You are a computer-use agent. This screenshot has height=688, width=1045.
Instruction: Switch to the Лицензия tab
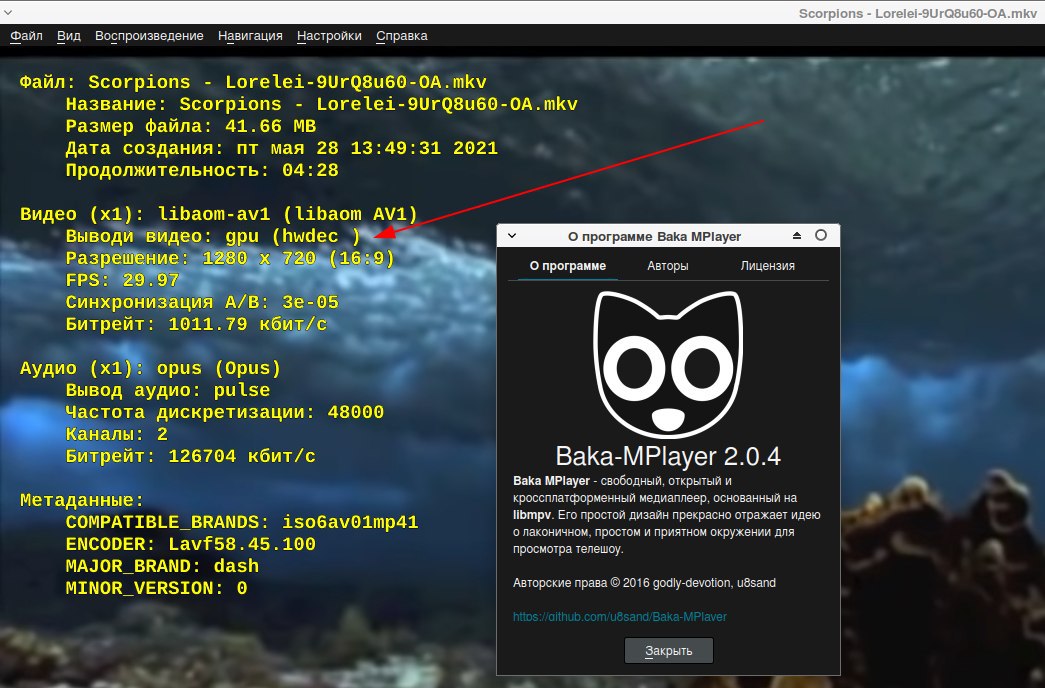tap(768, 266)
